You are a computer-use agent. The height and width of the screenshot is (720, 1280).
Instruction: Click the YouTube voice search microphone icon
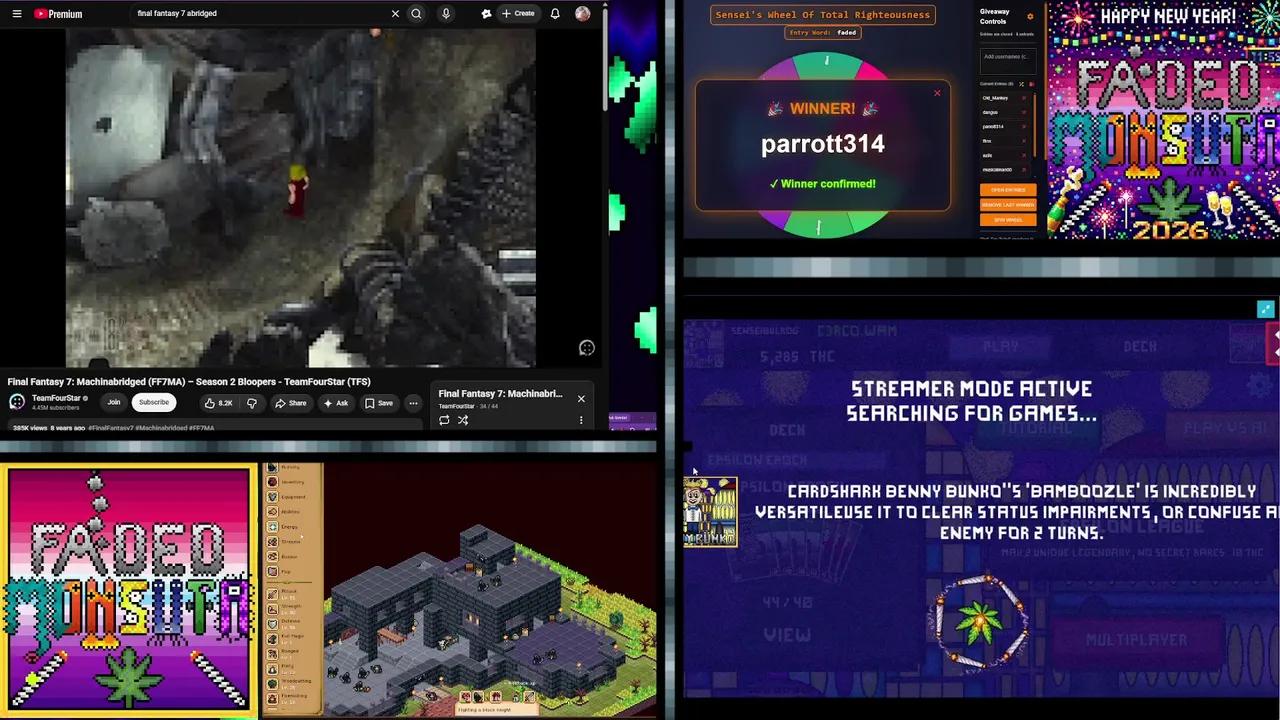tap(446, 13)
